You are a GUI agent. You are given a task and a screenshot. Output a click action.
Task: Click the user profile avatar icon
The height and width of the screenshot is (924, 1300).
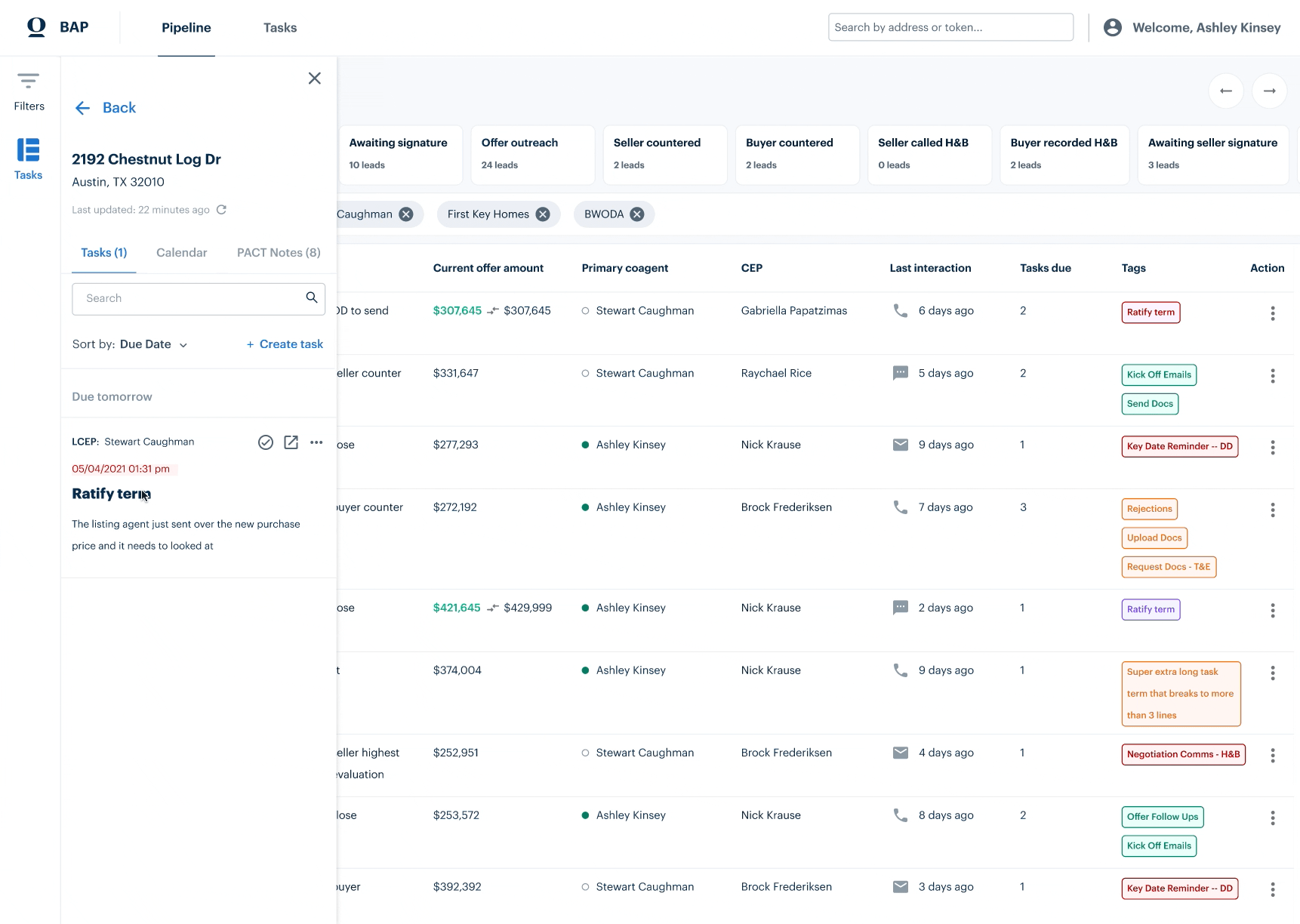tap(1112, 27)
